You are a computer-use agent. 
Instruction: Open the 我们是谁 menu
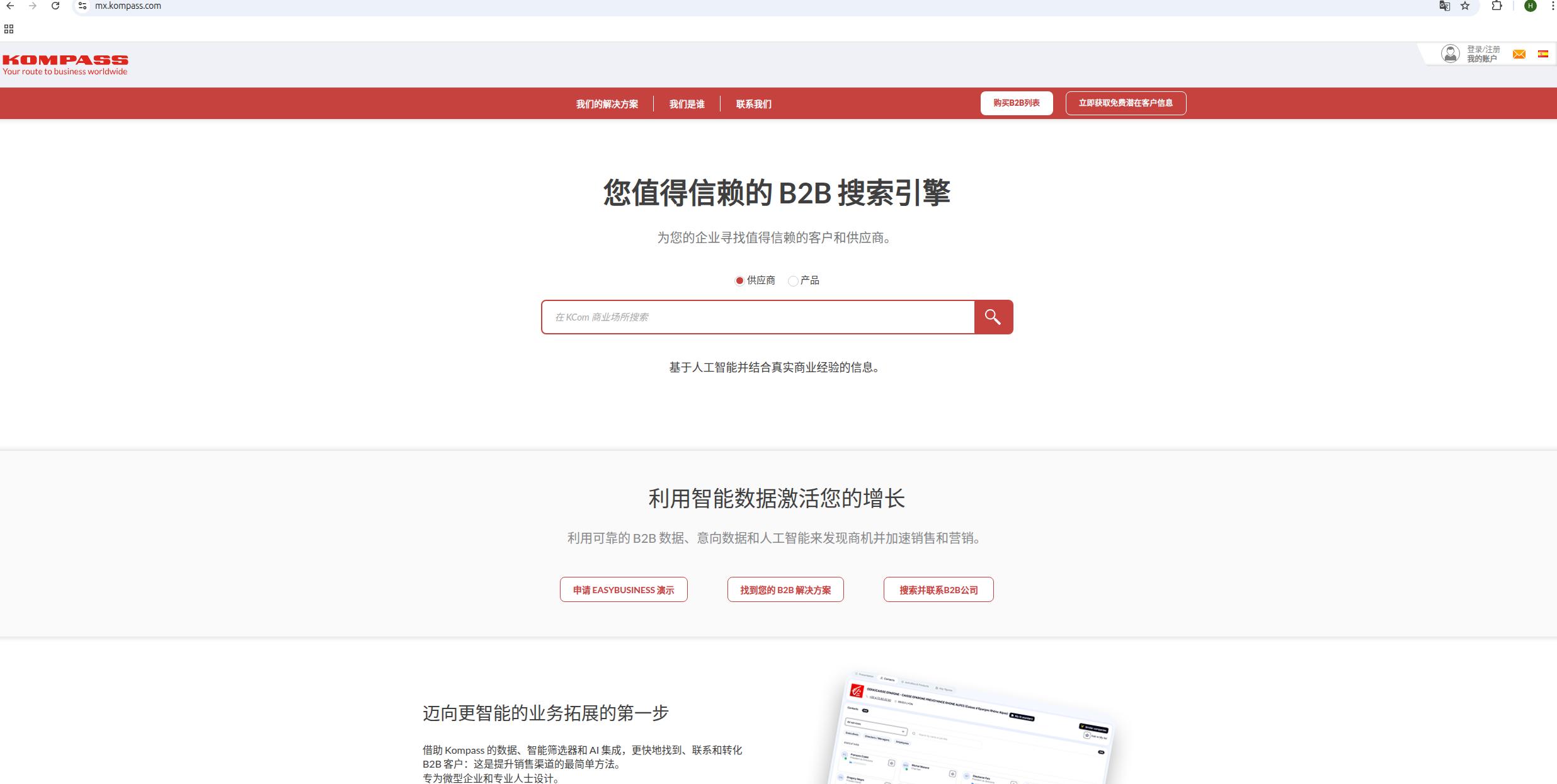pyautogui.click(x=687, y=104)
